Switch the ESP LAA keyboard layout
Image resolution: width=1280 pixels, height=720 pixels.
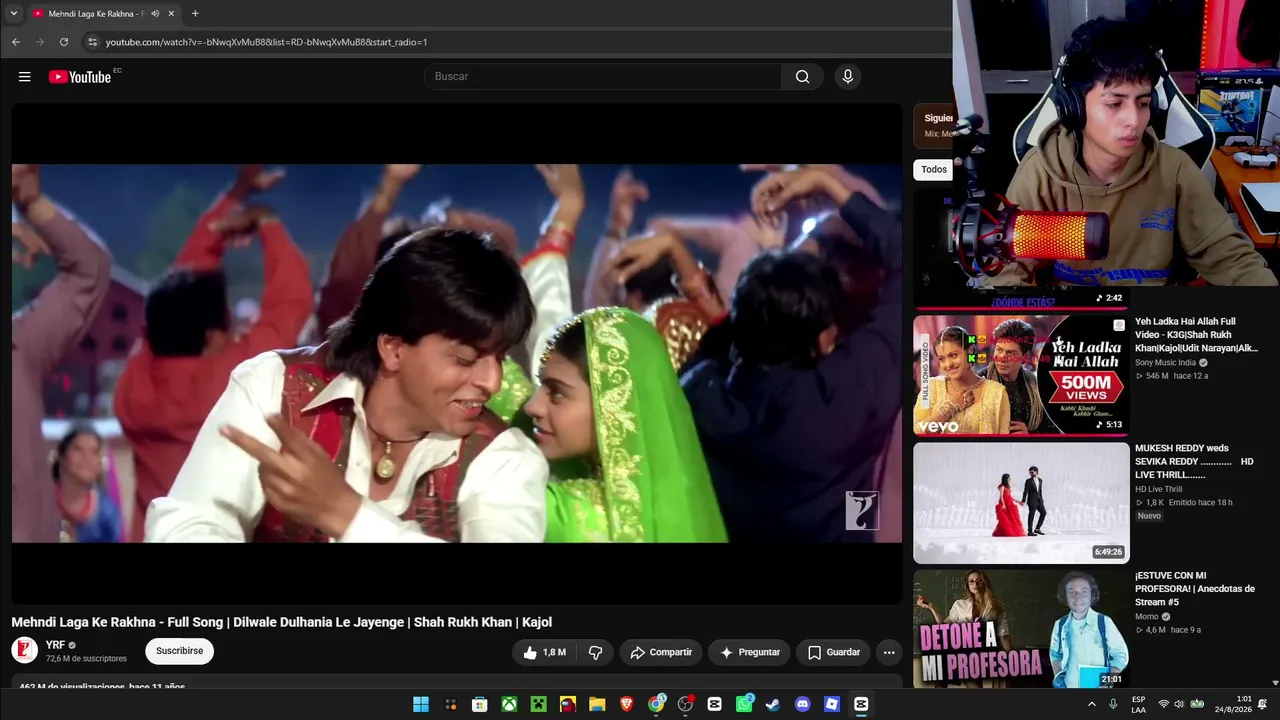(1139, 705)
